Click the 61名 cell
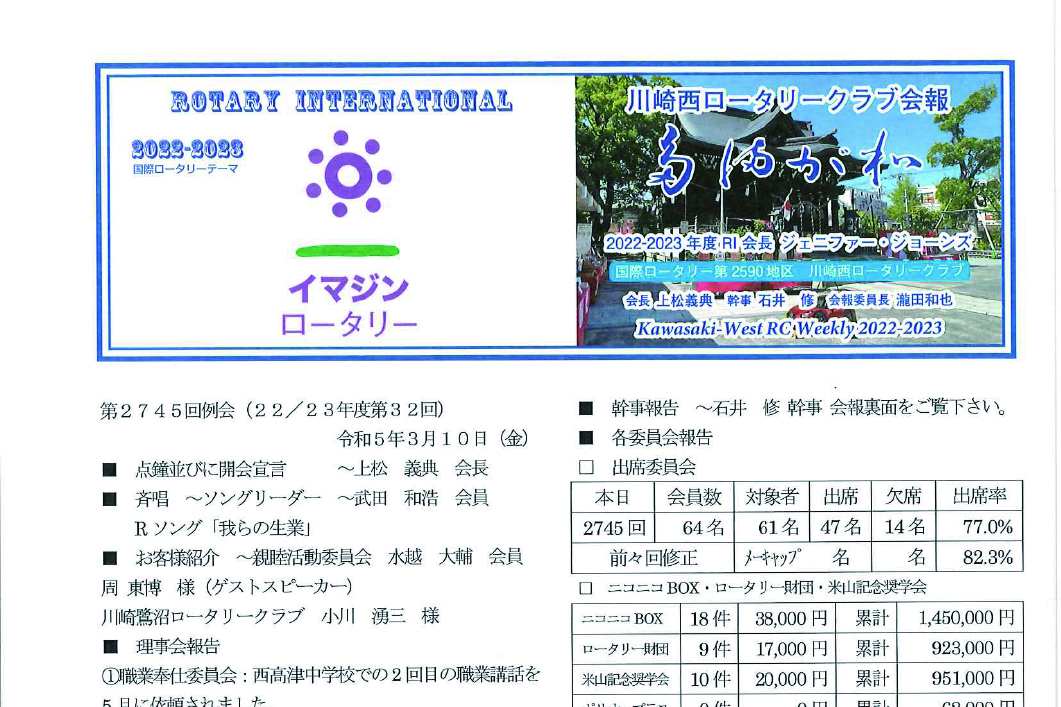Viewport: 1061px width, 707px height. (771, 528)
